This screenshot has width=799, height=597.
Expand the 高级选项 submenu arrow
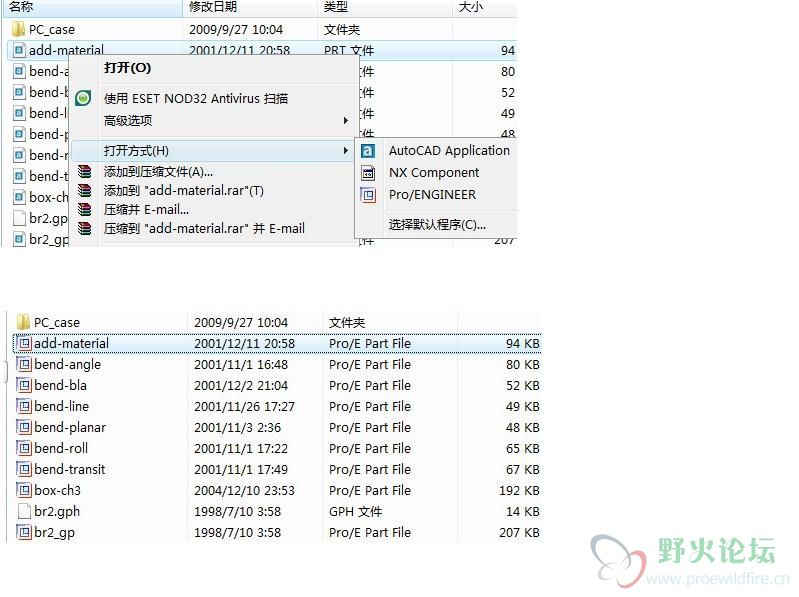345,121
